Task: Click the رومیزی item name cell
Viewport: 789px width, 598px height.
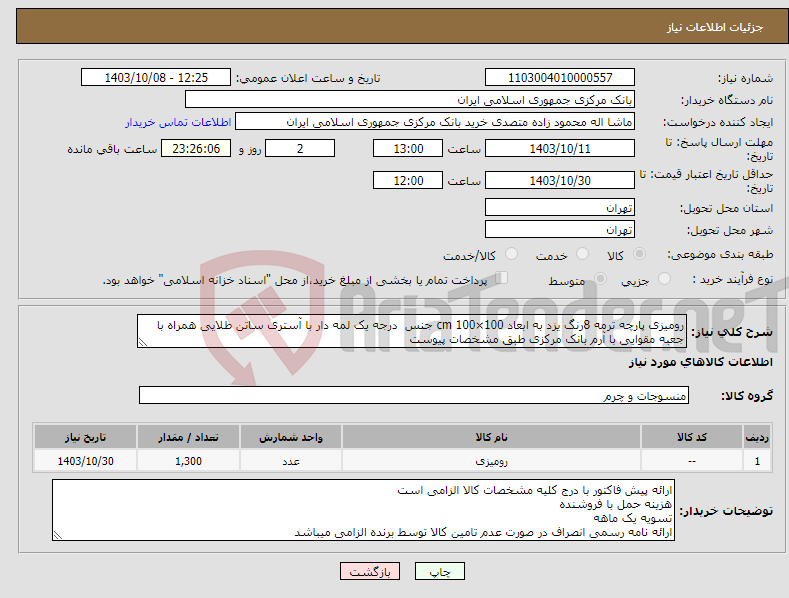Action: click(491, 461)
